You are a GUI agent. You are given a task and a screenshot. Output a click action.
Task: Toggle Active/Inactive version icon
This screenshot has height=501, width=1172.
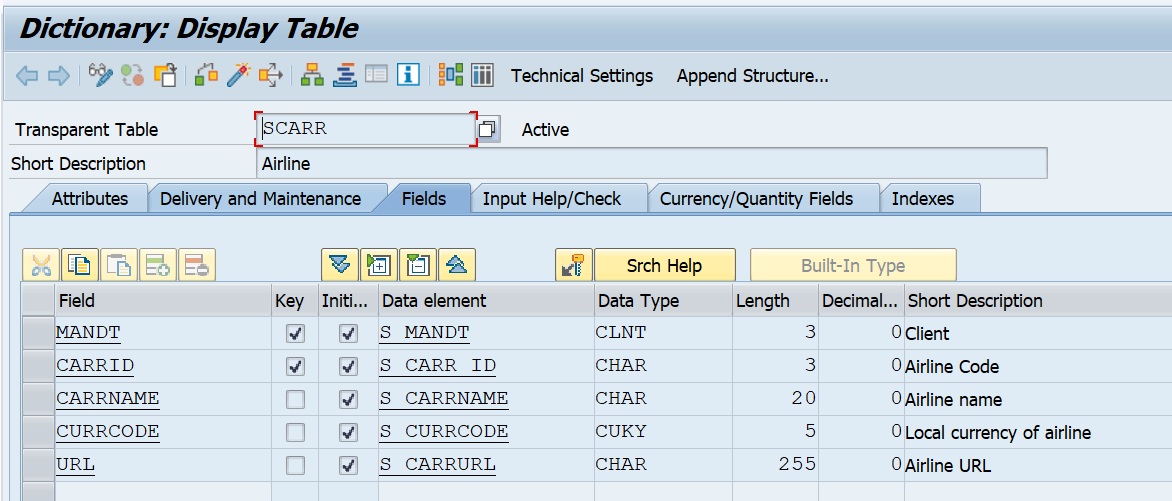click(132, 75)
